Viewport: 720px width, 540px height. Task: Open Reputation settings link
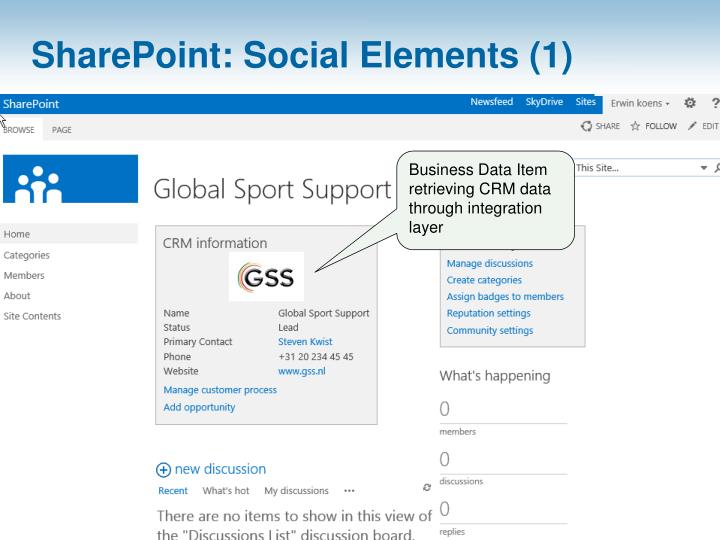click(489, 313)
